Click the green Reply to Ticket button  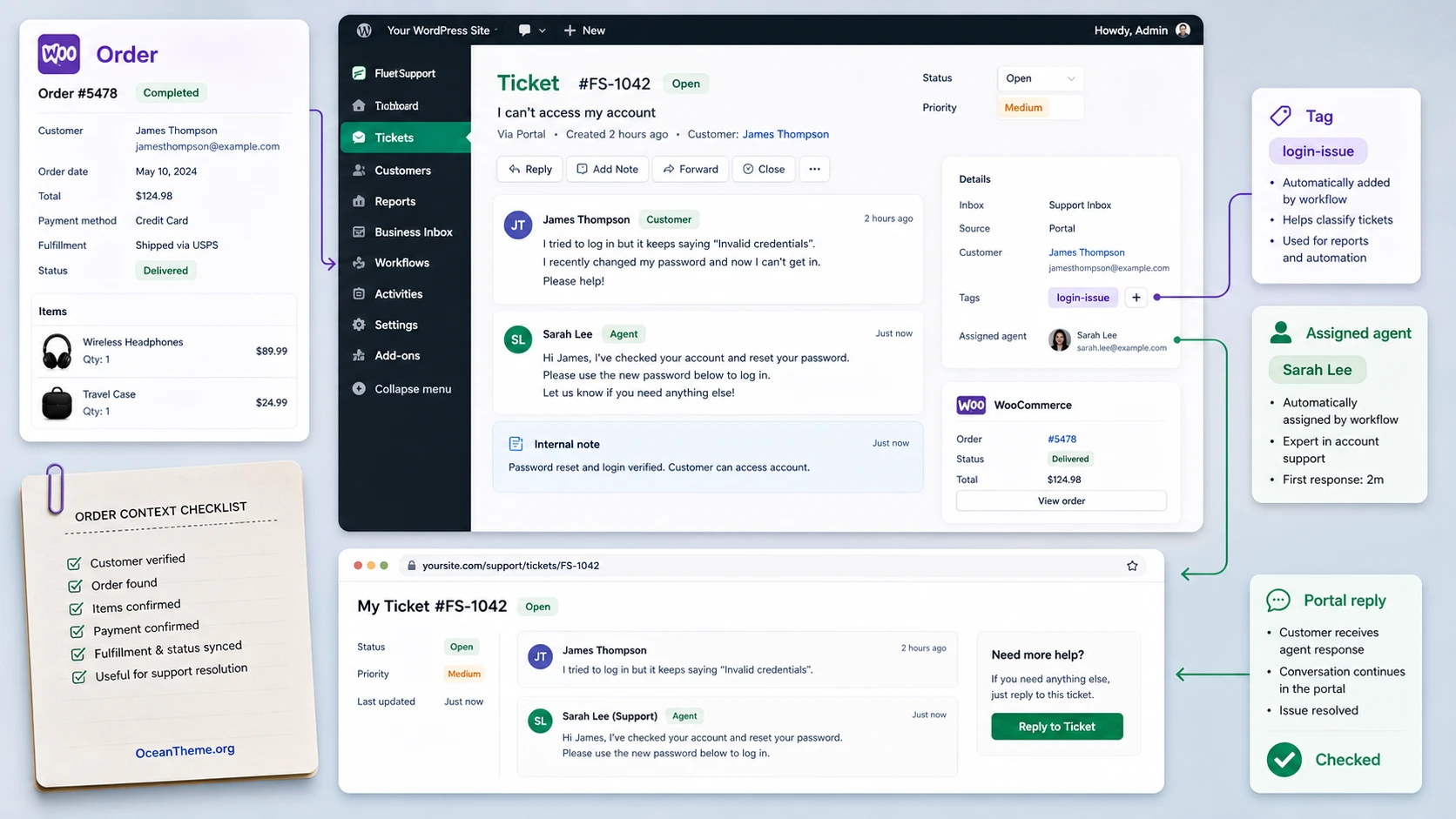1057,727
